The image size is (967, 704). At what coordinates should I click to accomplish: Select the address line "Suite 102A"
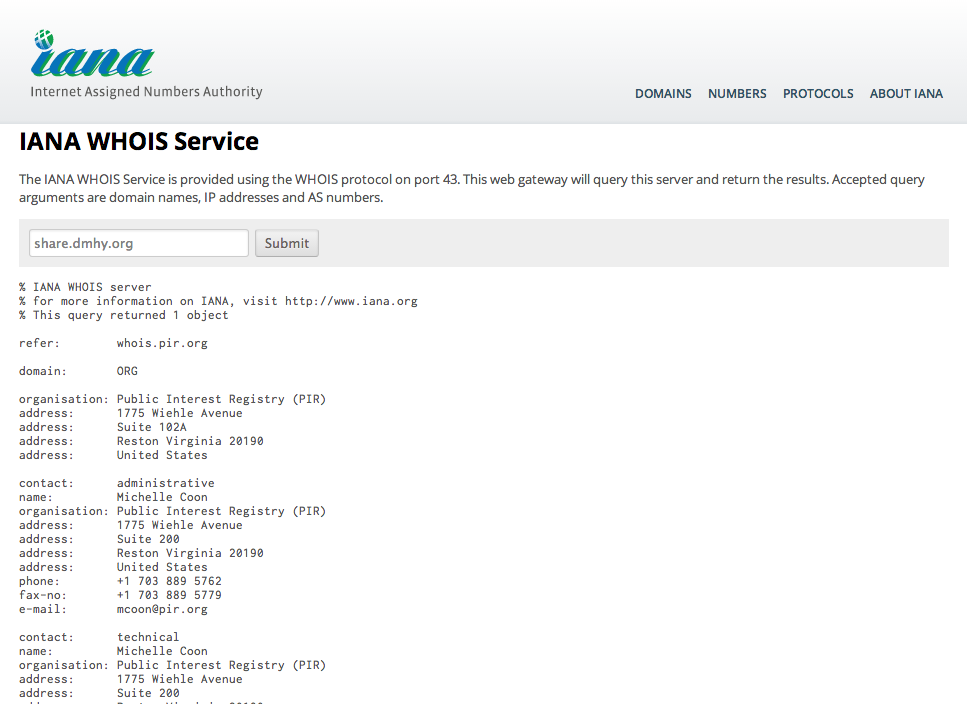click(152, 427)
